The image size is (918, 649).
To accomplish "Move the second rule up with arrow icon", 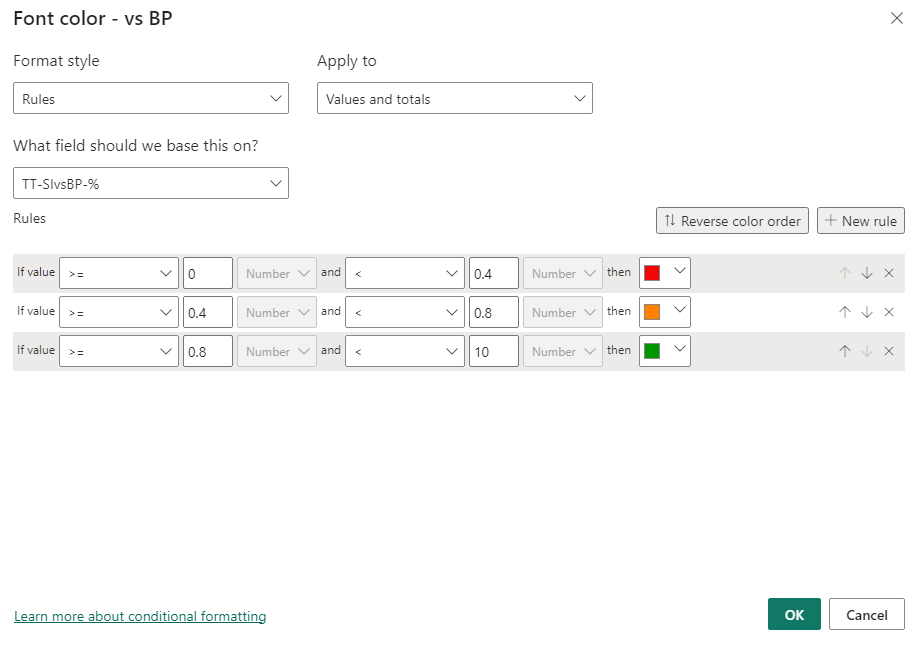I will point(845,313).
